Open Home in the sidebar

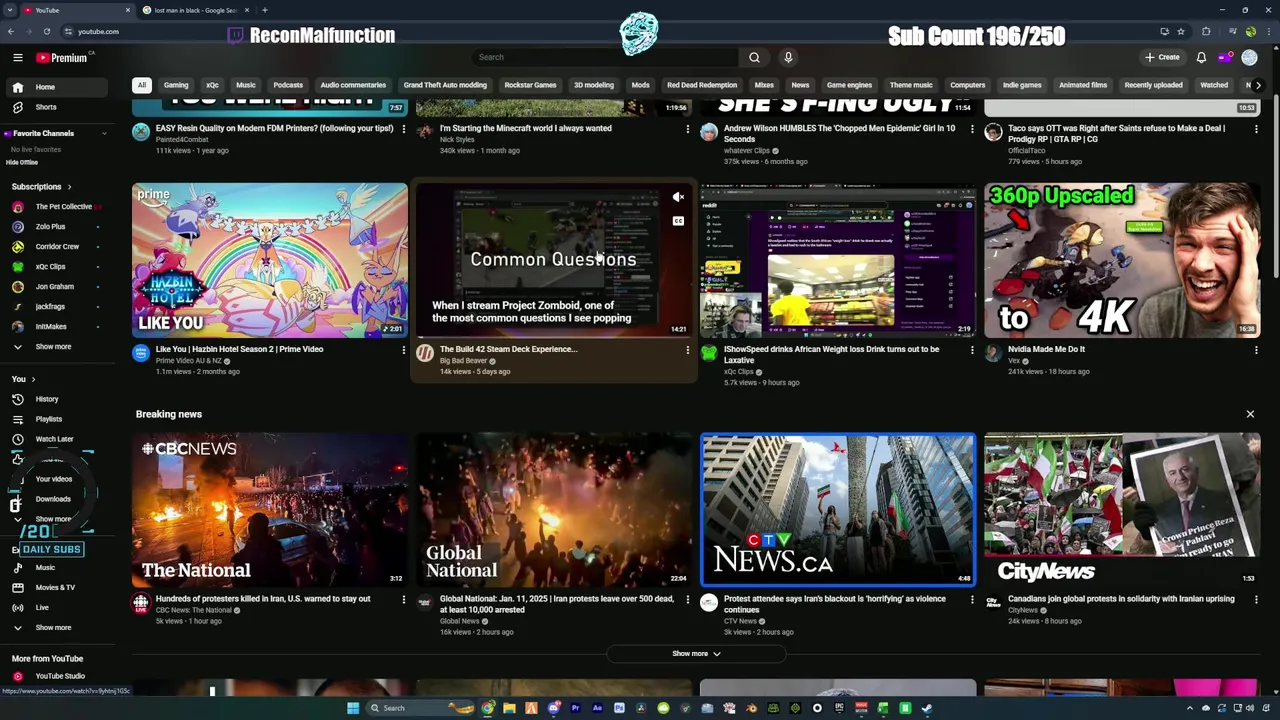tap(55, 87)
